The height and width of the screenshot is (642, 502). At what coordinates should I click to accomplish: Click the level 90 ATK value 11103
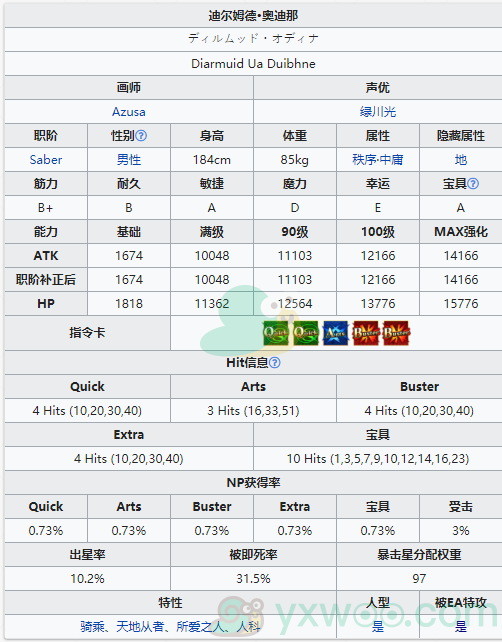294,256
